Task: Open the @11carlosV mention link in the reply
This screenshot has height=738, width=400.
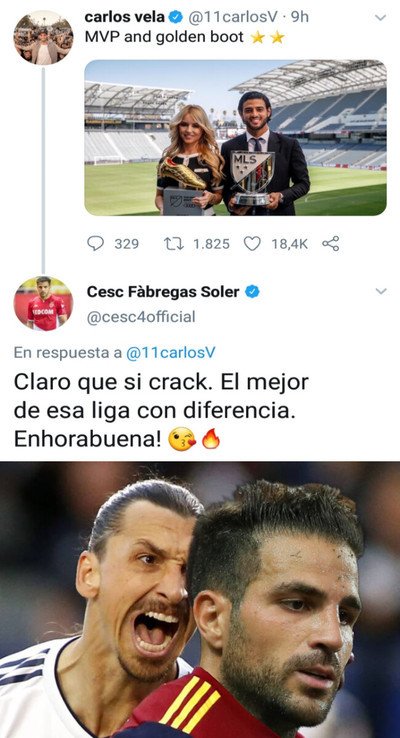Action: pyautogui.click(x=170, y=353)
